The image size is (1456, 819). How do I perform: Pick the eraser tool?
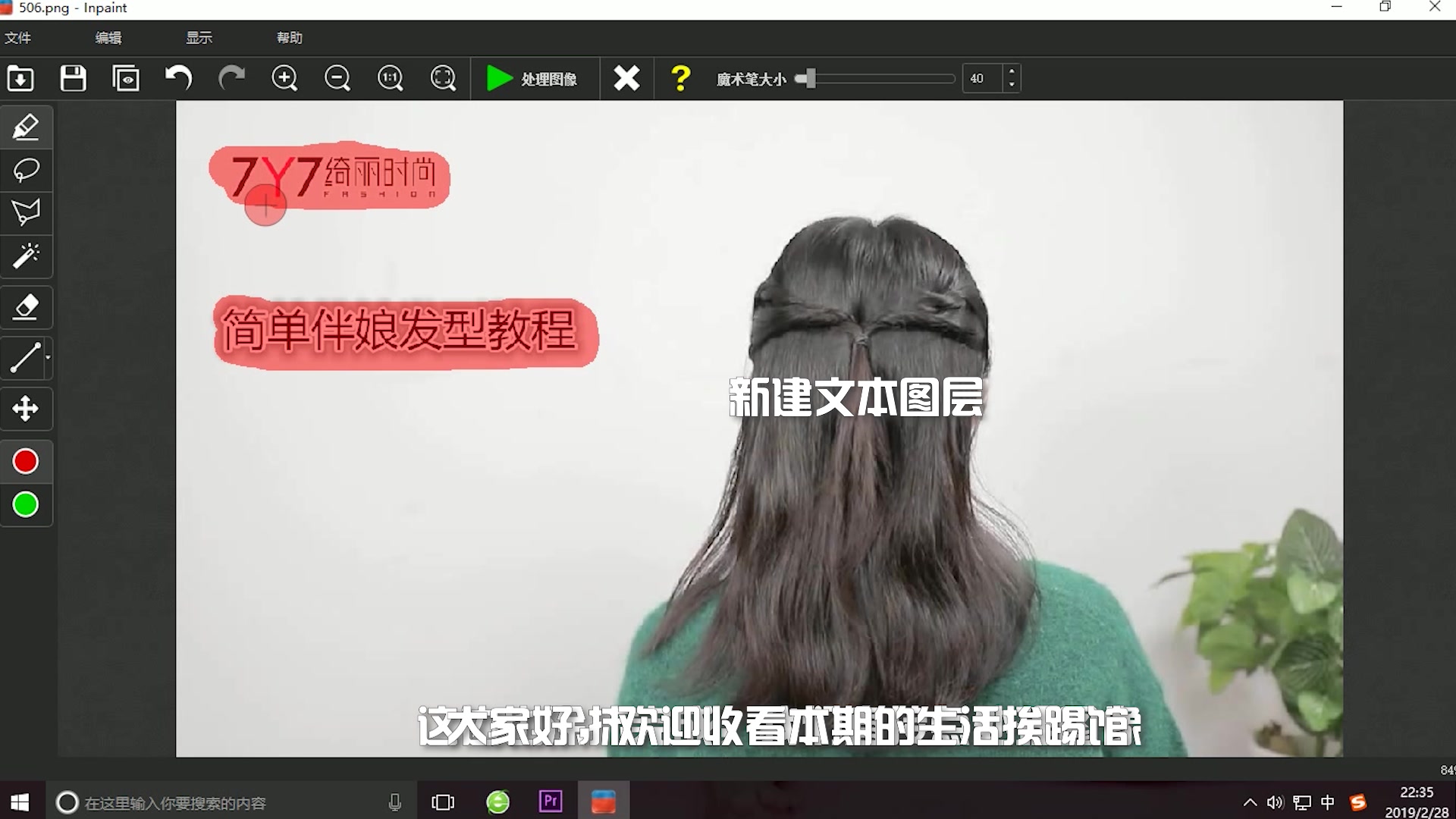coord(26,308)
